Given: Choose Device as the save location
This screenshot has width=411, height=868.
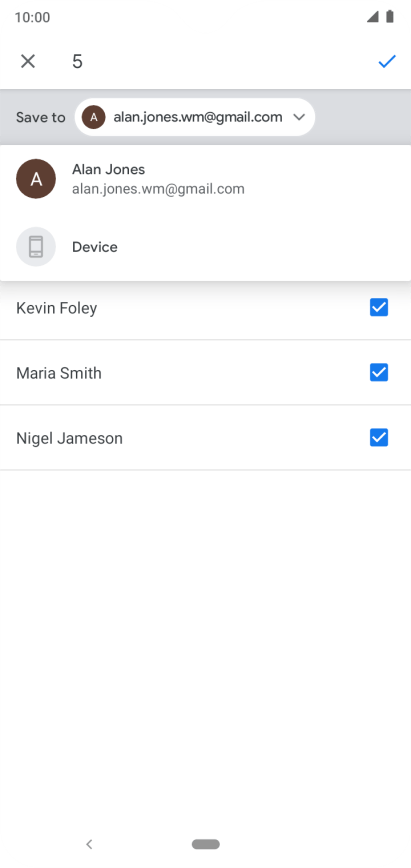Looking at the screenshot, I should (x=206, y=247).
